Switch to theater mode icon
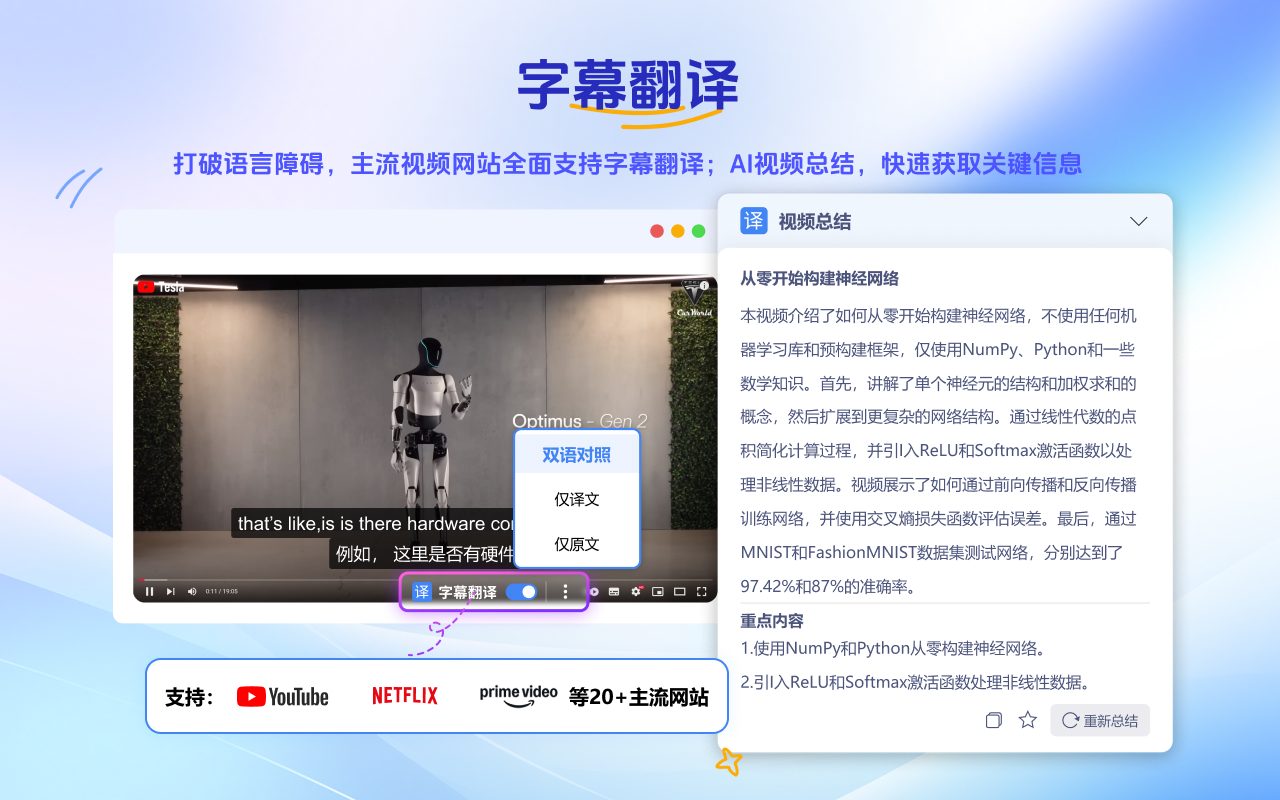1280x800 pixels. click(x=679, y=591)
